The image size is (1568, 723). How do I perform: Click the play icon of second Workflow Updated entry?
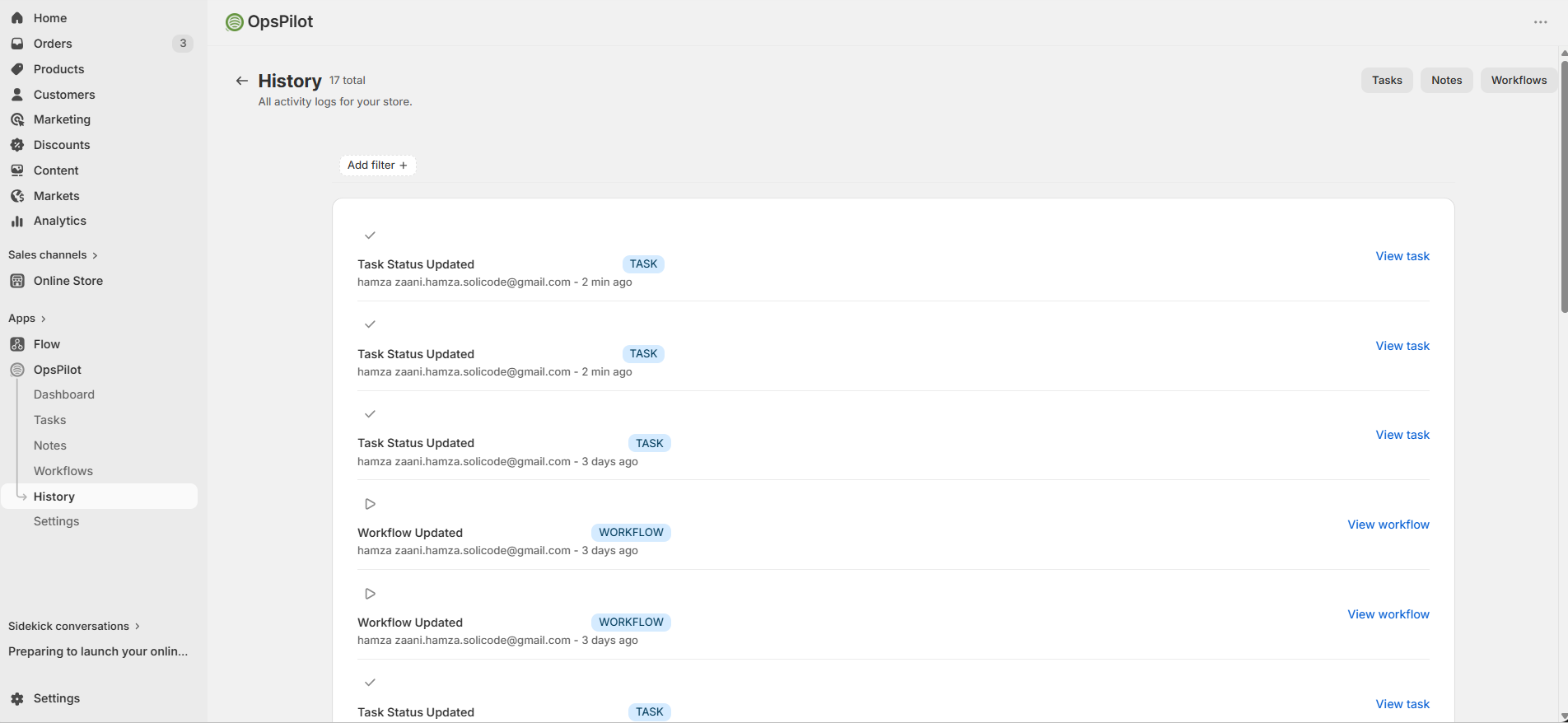[x=371, y=594]
